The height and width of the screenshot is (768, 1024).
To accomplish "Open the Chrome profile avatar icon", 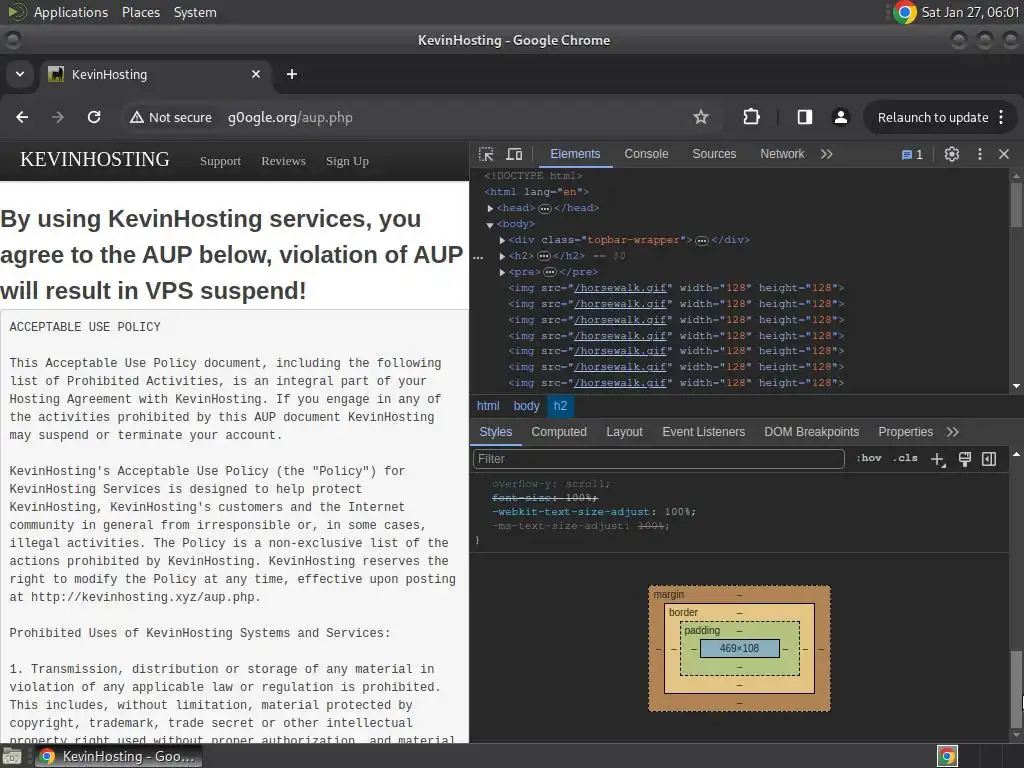I will (x=840, y=117).
